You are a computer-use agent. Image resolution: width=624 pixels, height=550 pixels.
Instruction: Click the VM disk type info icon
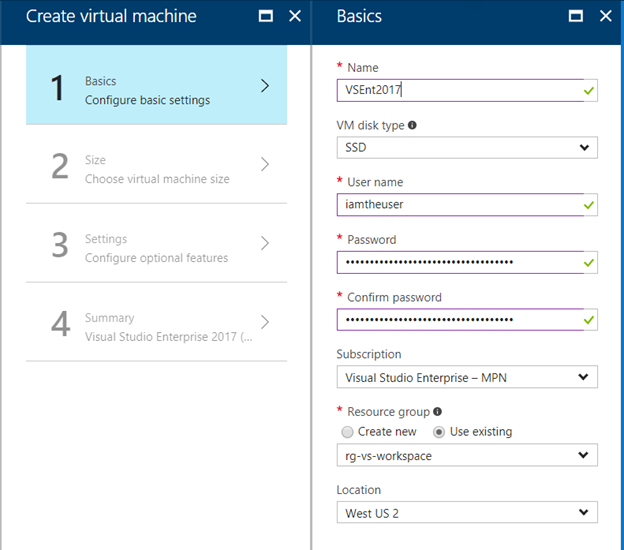click(412, 126)
